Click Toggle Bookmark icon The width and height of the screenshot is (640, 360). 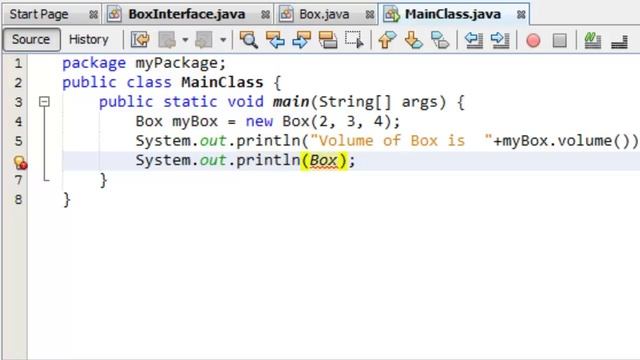tap(440, 40)
